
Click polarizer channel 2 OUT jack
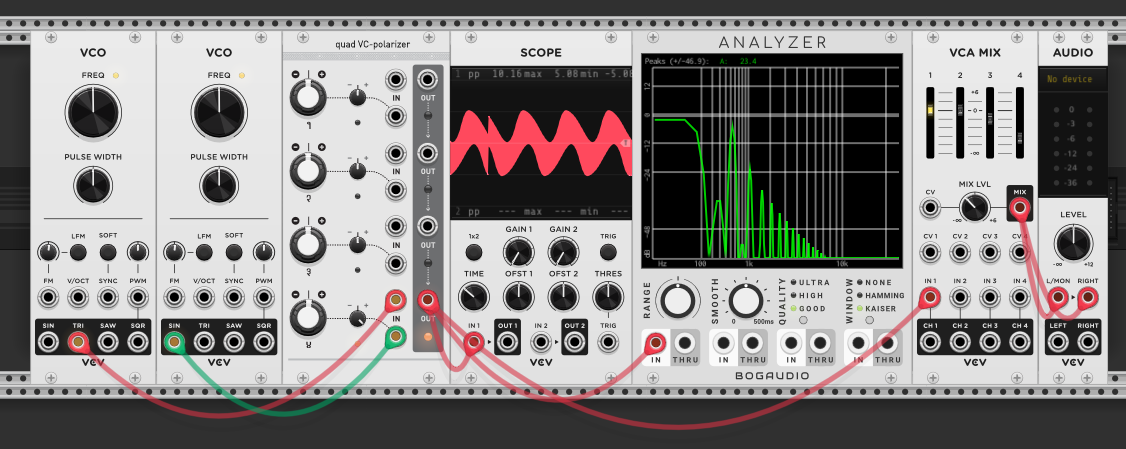click(428, 152)
